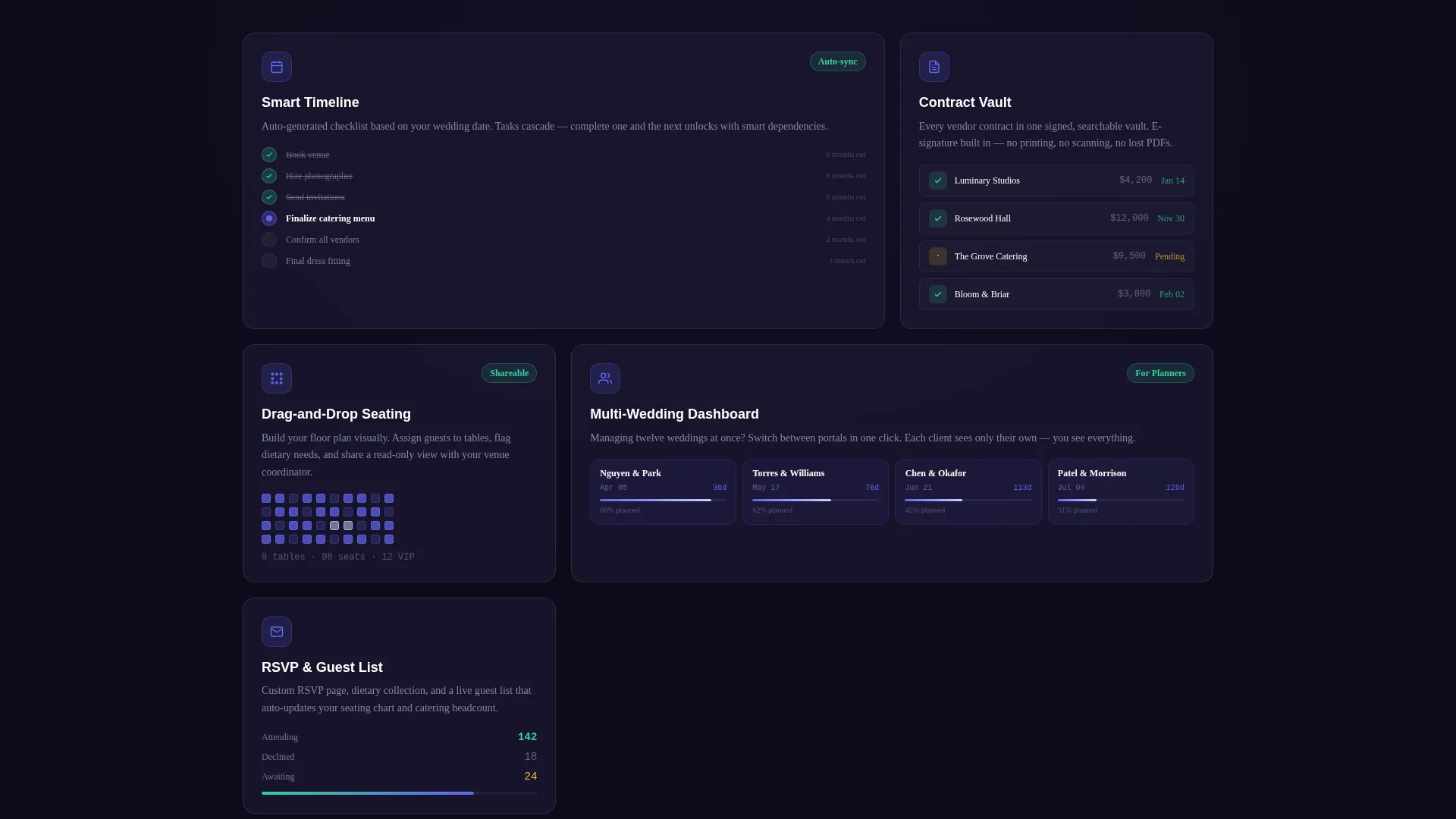Screen dimensions: 1456x819
Task: Click the Multi-Wedding Dashboard people icon
Action: click(x=605, y=378)
